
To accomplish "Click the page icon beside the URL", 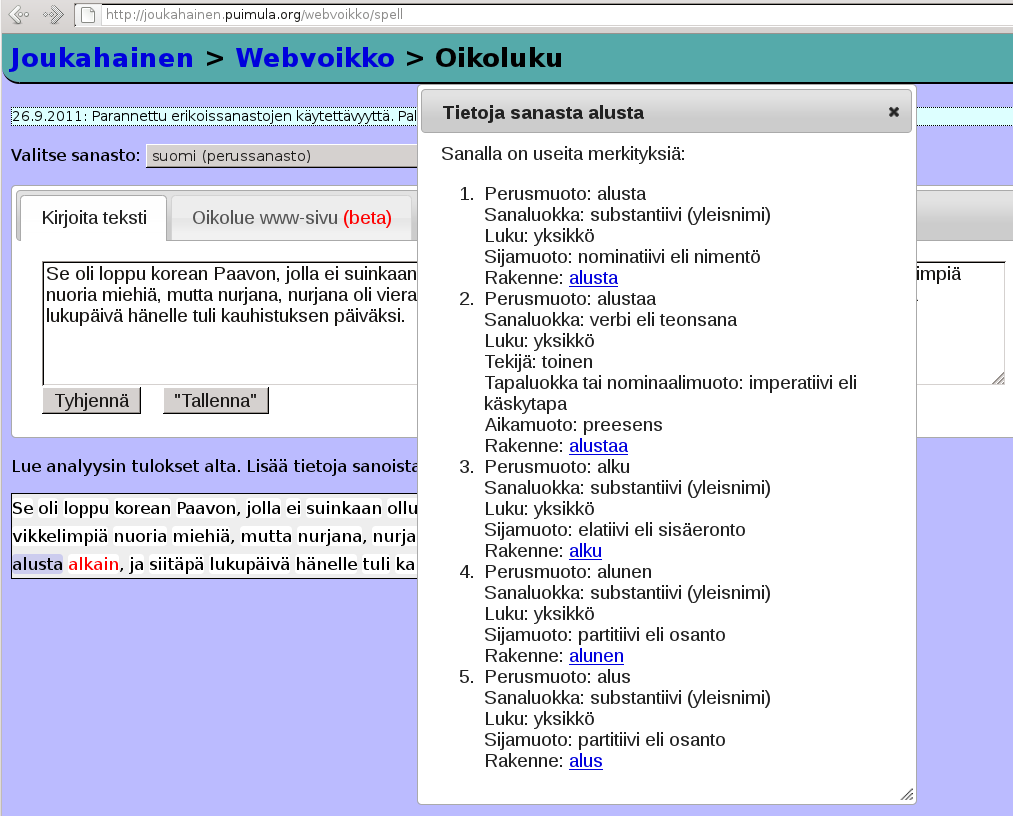I will point(88,14).
